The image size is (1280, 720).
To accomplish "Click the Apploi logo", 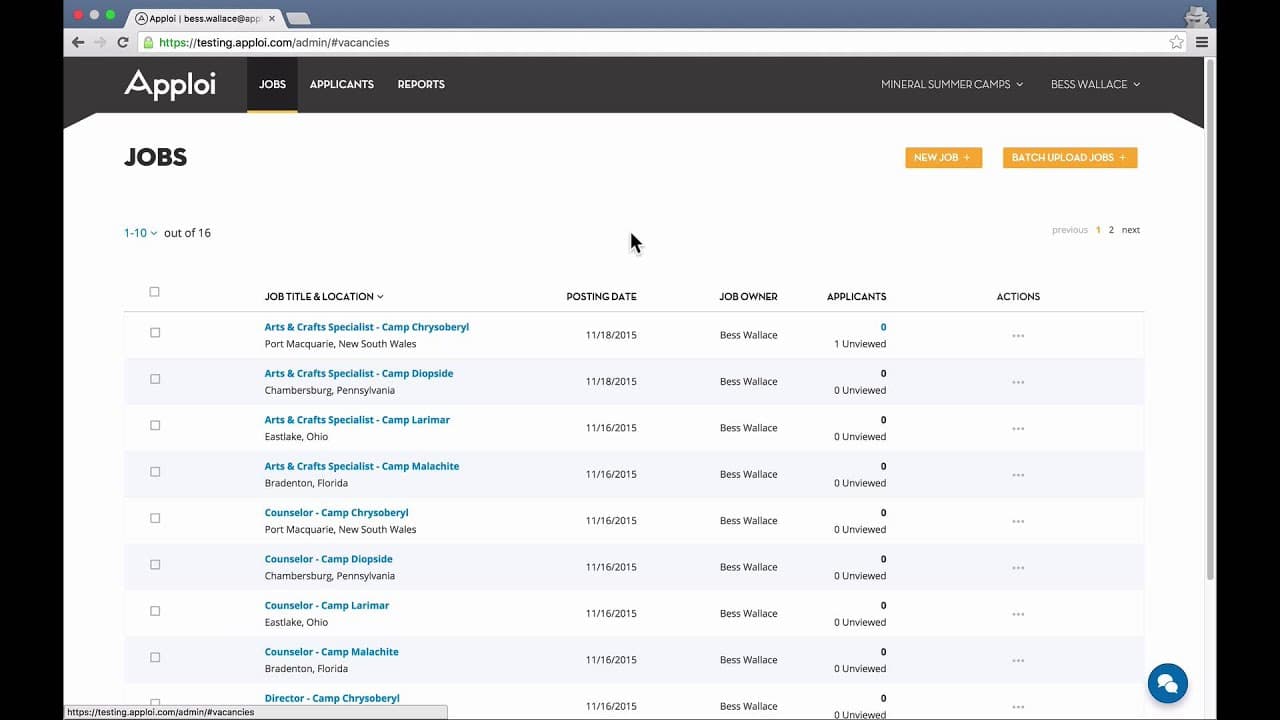I will [170, 85].
